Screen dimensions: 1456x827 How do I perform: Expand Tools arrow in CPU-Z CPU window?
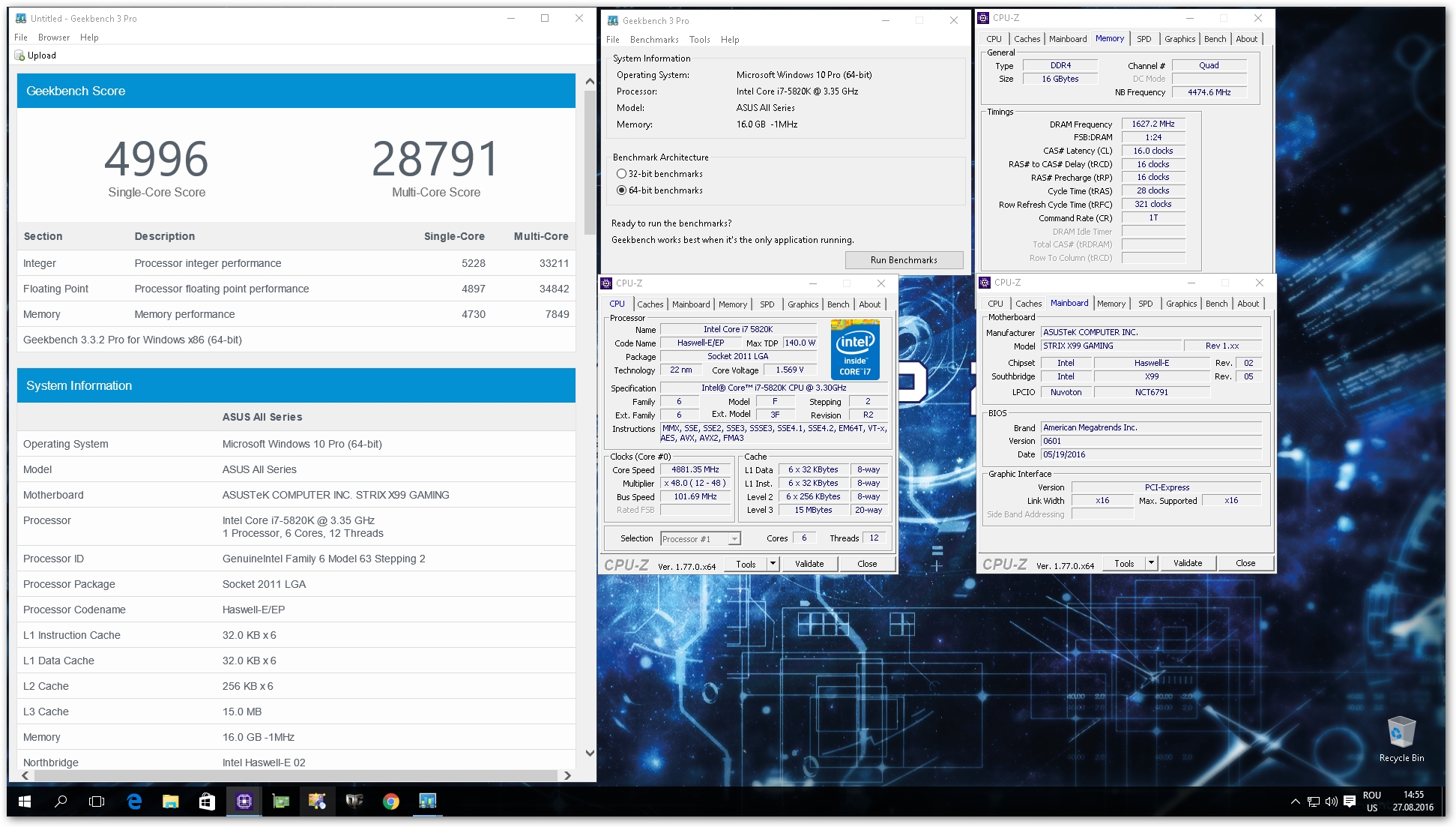[x=773, y=564]
